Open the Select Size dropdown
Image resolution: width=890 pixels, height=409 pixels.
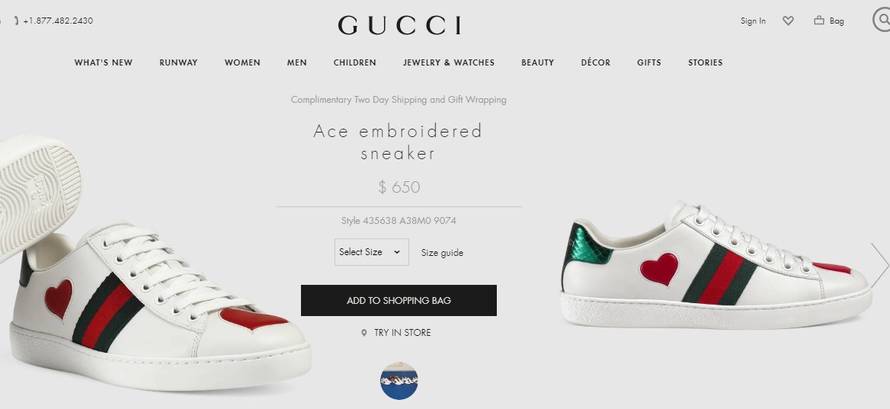click(371, 252)
